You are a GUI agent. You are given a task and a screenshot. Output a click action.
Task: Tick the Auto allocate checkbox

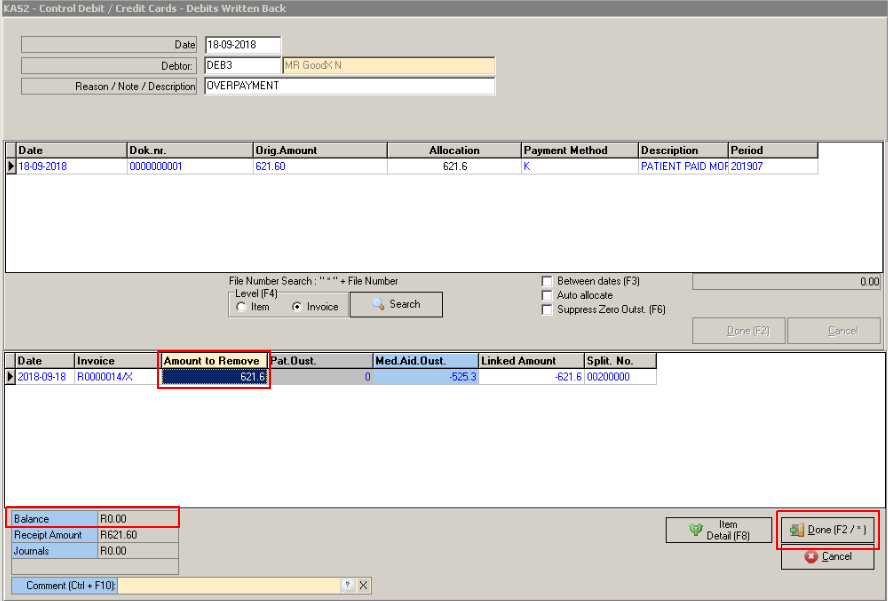(546, 296)
